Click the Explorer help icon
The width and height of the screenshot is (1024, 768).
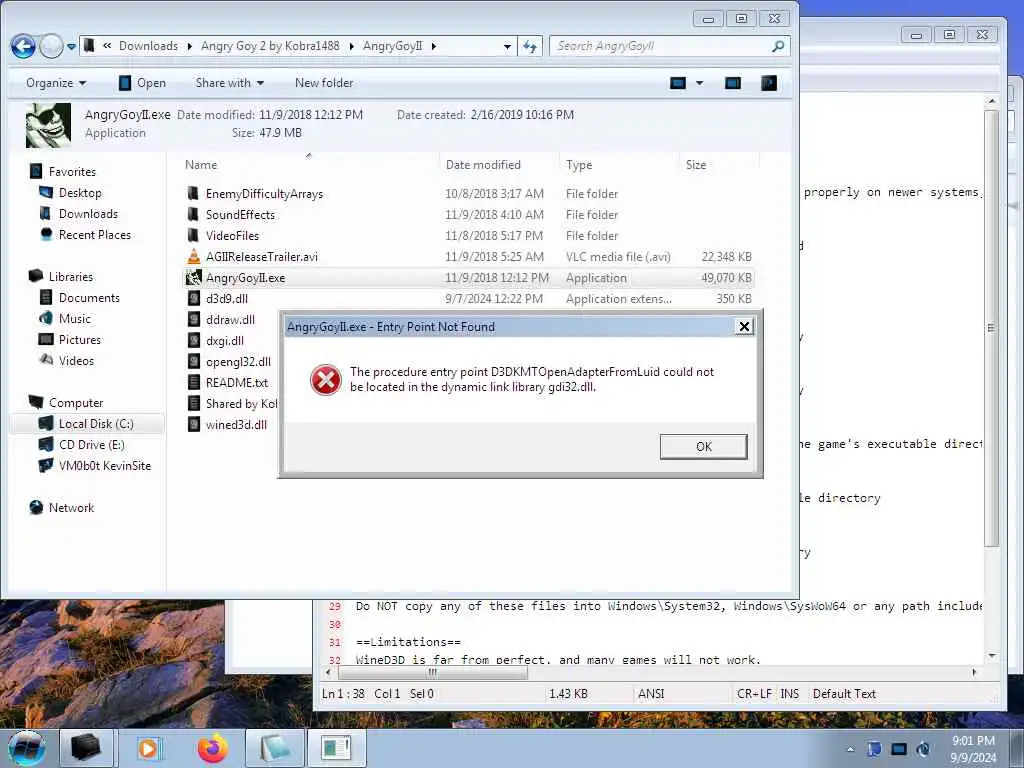pos(769,83)
